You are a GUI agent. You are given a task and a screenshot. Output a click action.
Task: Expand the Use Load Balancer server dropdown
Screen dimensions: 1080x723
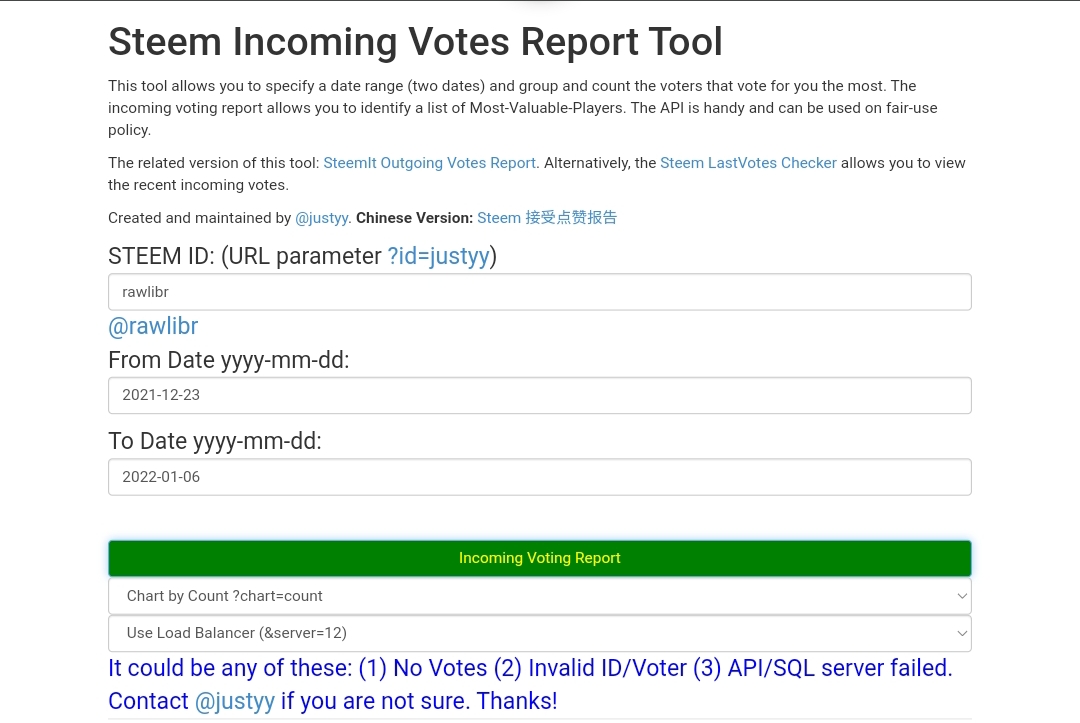point(540,633)
